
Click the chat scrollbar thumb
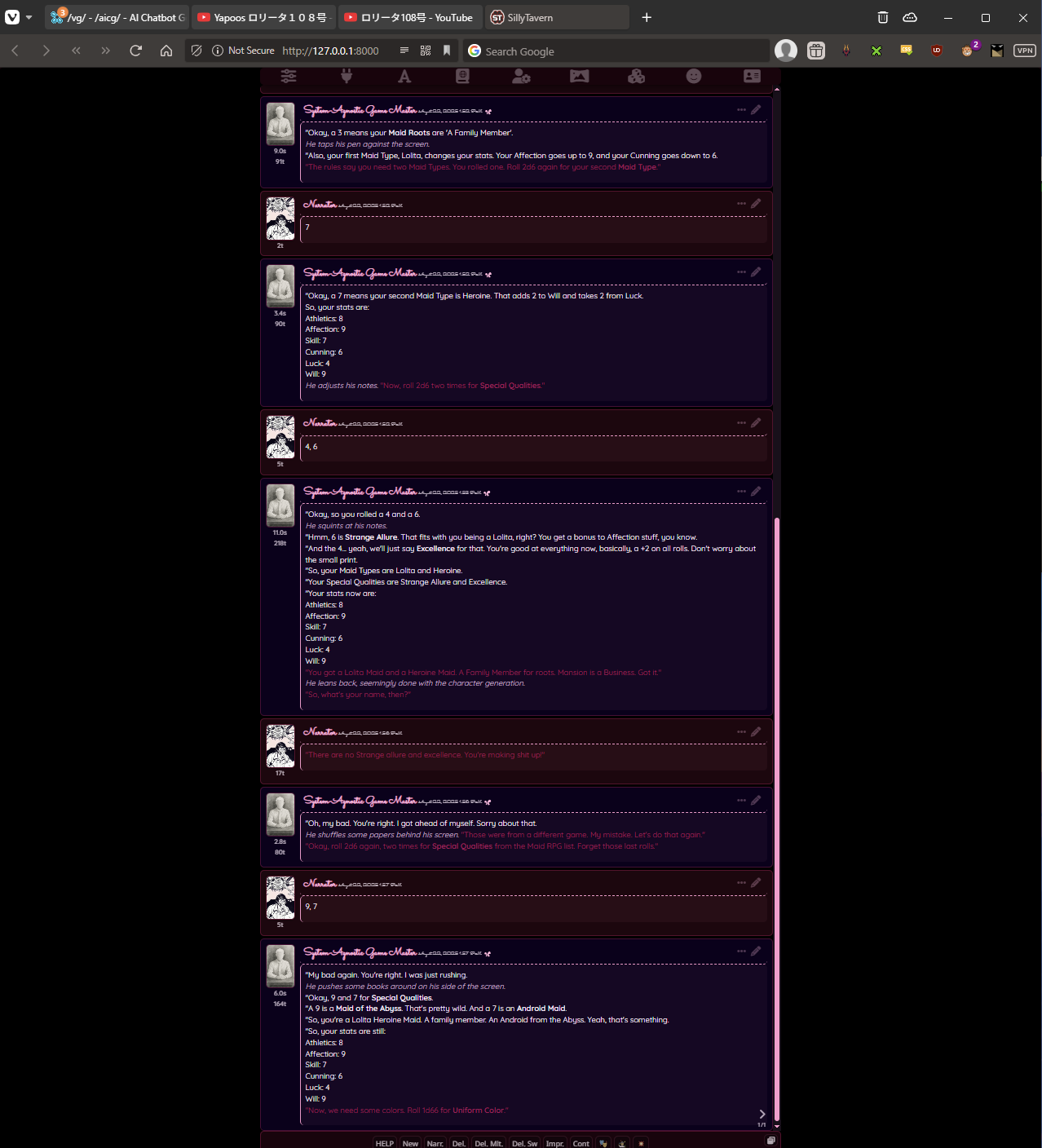[777, 819]
